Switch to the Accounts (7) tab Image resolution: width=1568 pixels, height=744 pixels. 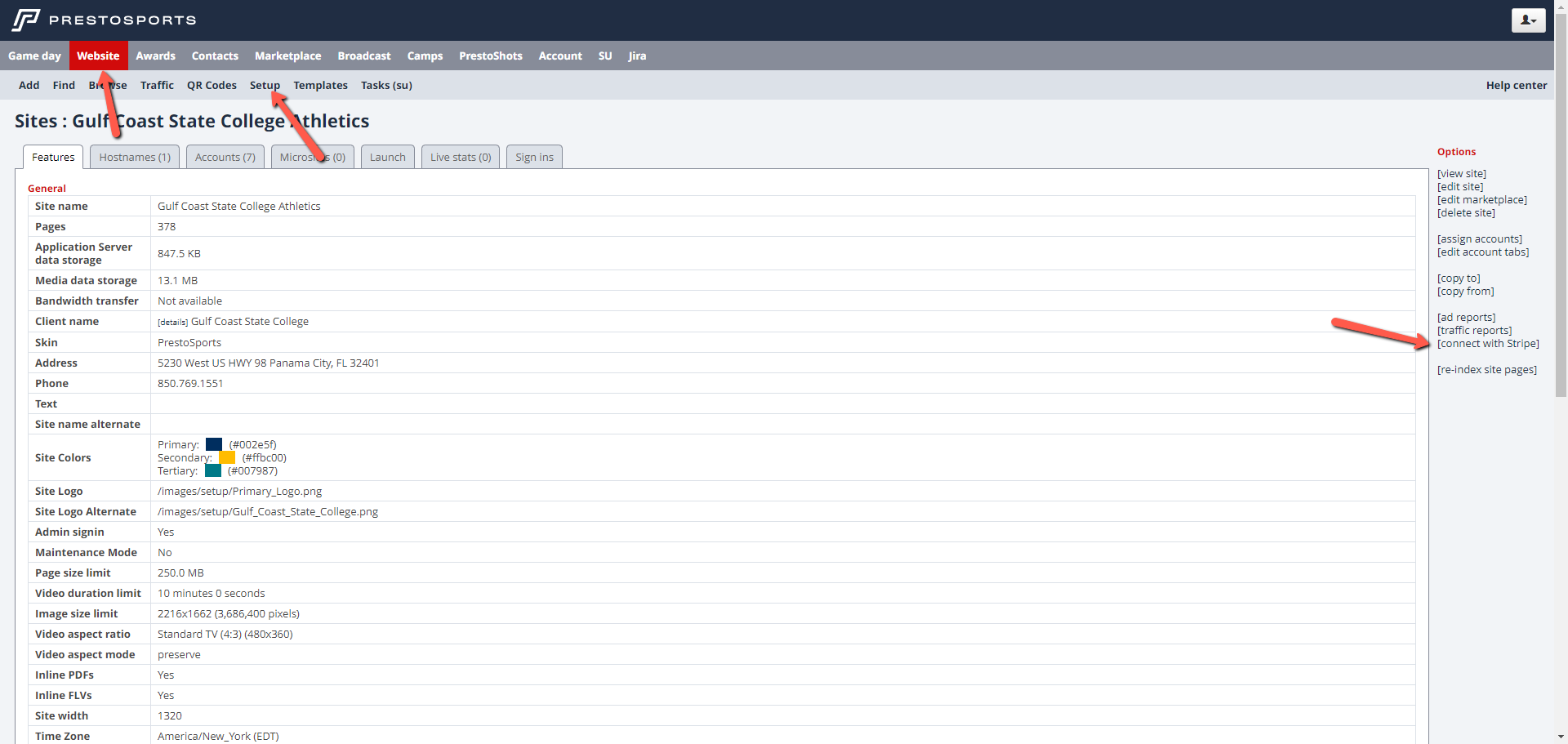(x=225, y=157)
